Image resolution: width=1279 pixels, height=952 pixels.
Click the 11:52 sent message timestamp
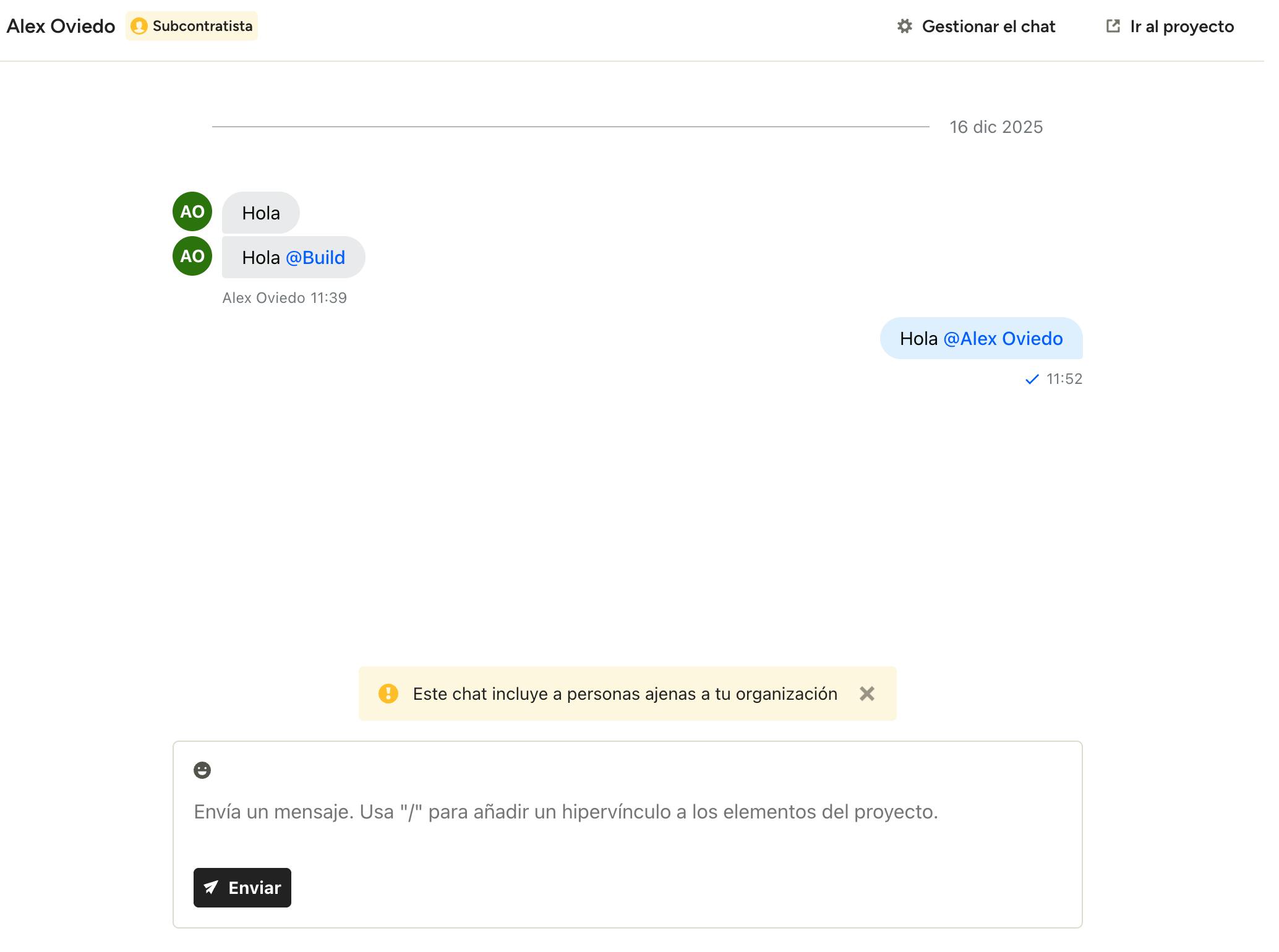[x=1064, y=379]
